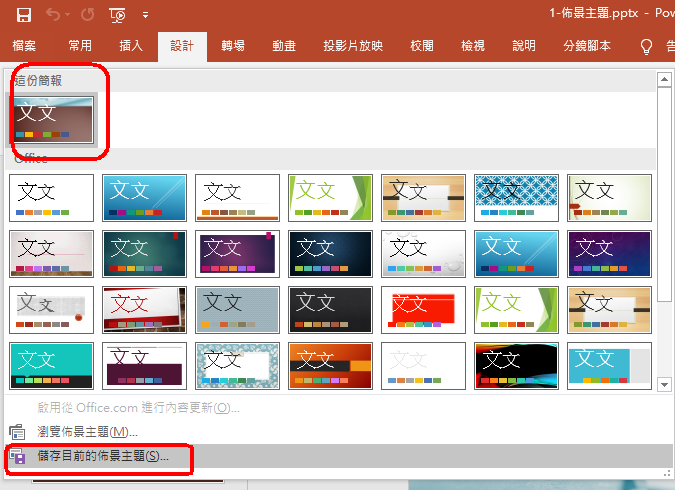Select current presentation theme under 這份簡報
675x490 pixels.
coord(53,120)
